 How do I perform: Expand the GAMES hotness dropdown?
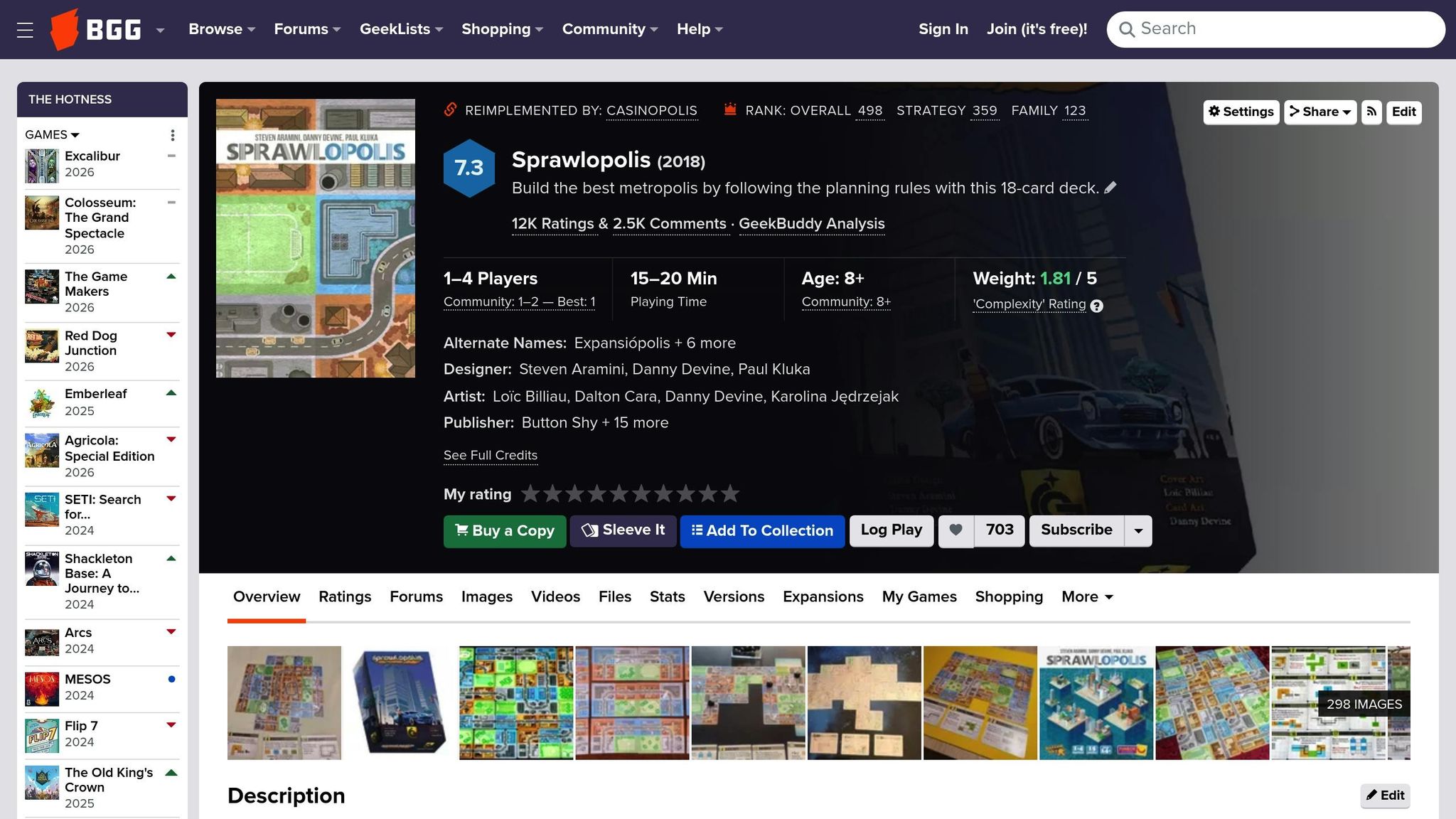tap(52, 134)
